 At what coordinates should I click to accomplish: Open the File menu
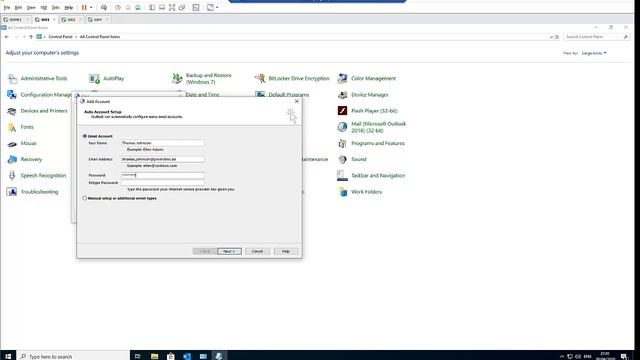[7, 8]
